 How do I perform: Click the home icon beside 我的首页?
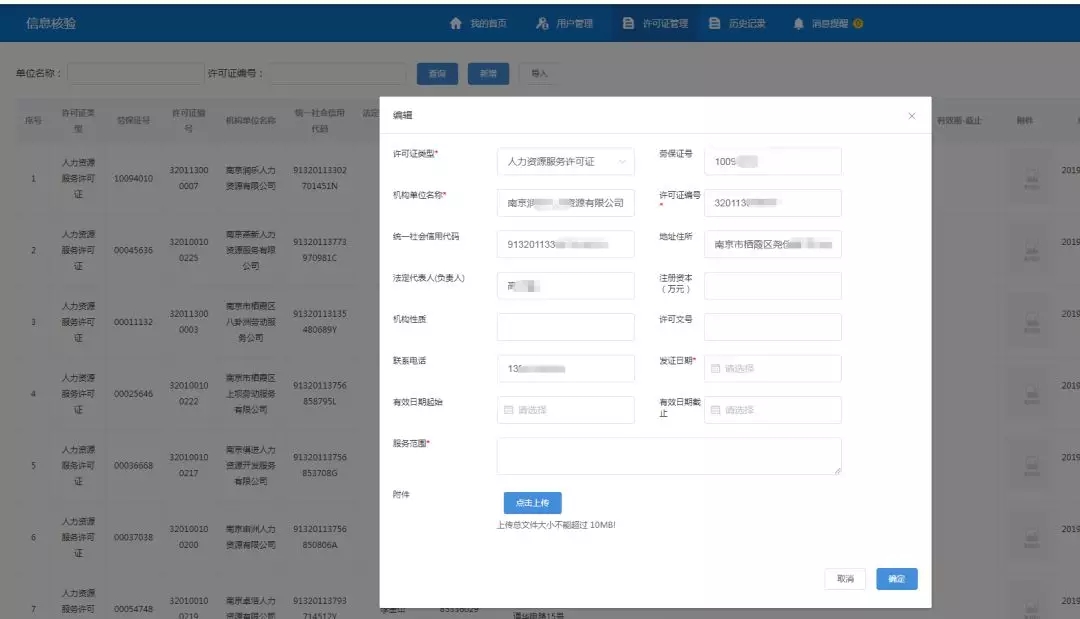tap(456, 23)
